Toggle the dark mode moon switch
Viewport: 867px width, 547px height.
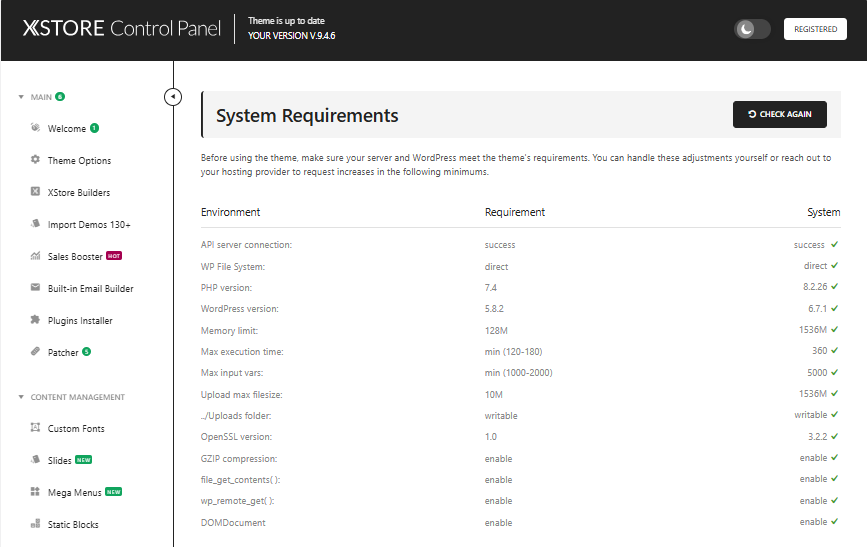pyautogui.click(x=752, y=29)
